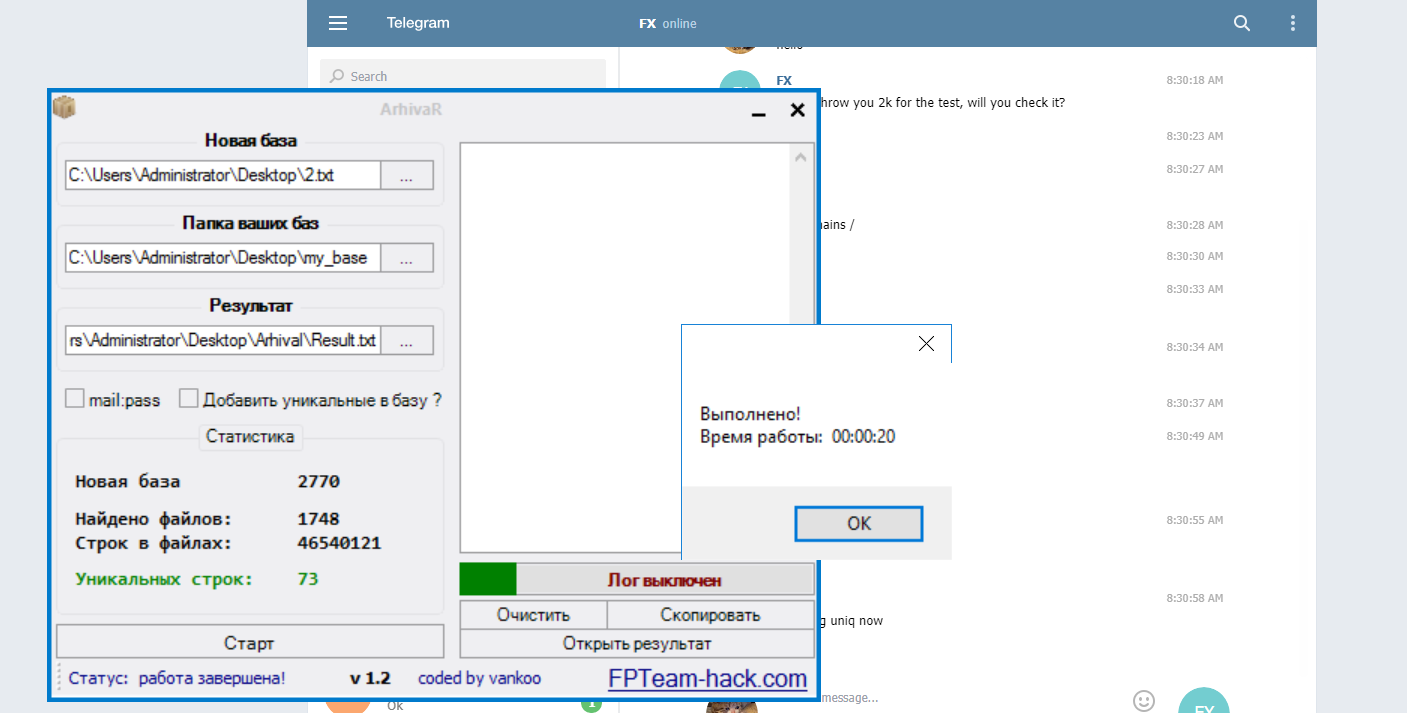Click the Строк в файлах value 46540121
The height and width of the screenshot is (713, 1407).
[x=339, y=543]
